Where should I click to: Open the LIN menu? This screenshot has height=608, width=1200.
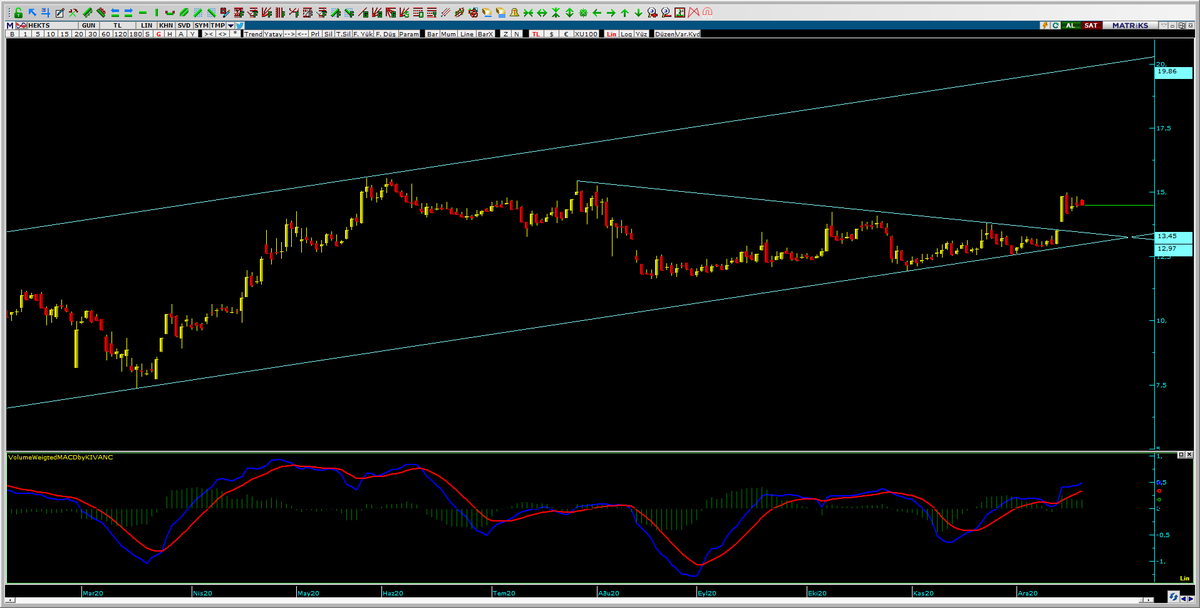[x=147, y=25]
